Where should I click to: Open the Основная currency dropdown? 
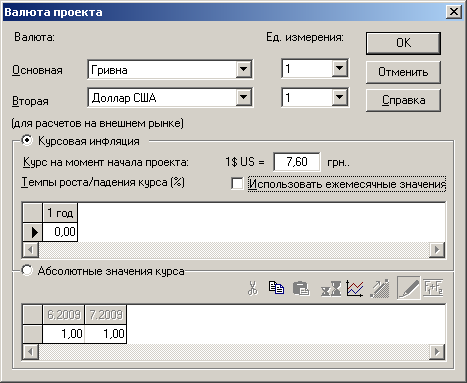[244, 69]
